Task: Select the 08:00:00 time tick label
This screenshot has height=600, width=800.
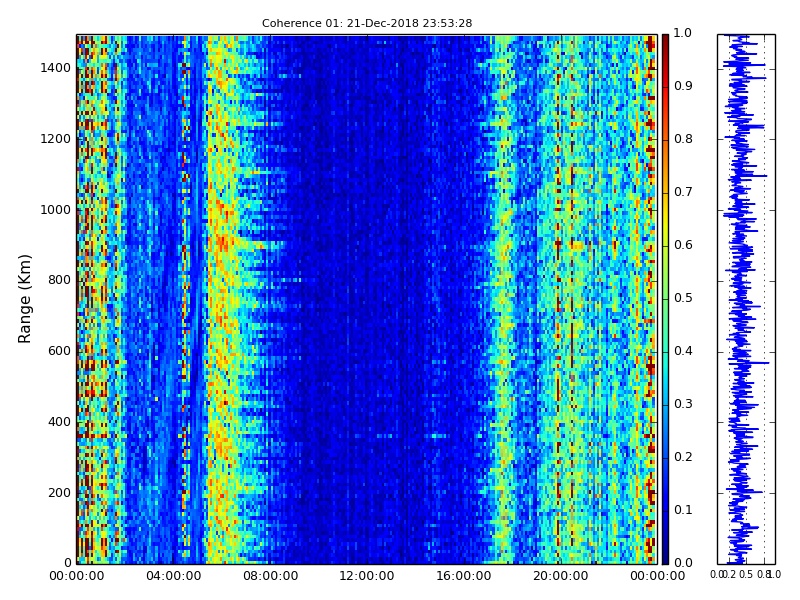Action: [270, 577]
